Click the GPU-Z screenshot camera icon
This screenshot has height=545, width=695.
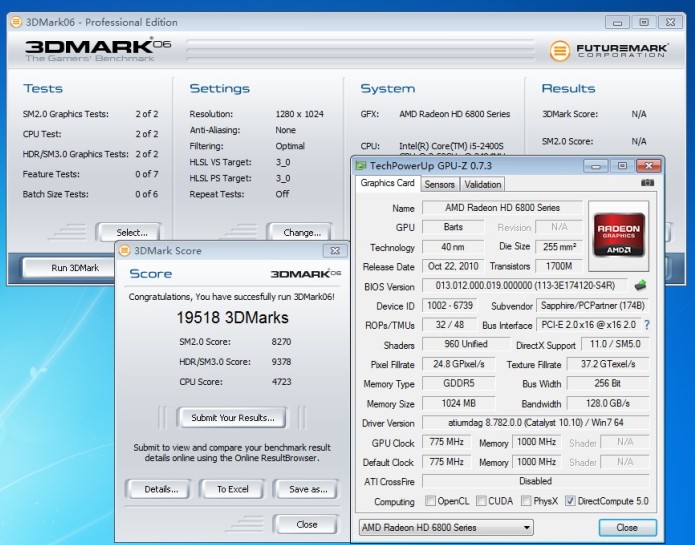(647, 183)
